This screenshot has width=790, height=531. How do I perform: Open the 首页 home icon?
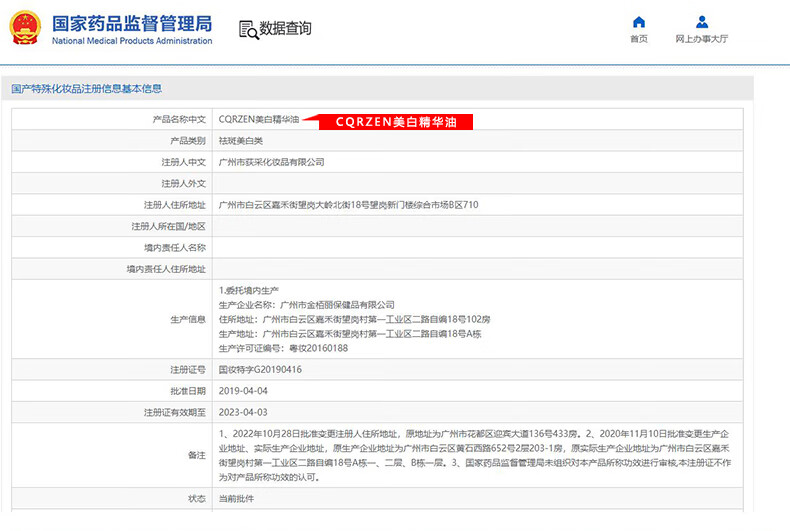click(639, 22)
